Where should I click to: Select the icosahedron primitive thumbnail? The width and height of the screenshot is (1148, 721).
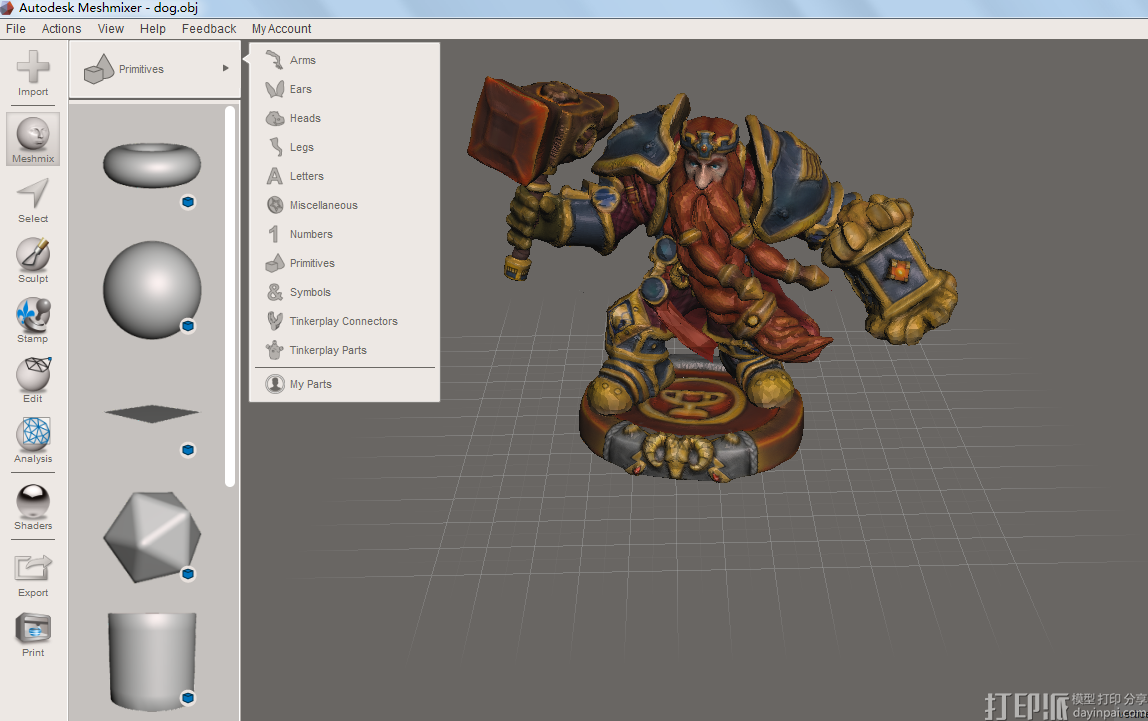point(152,537)
